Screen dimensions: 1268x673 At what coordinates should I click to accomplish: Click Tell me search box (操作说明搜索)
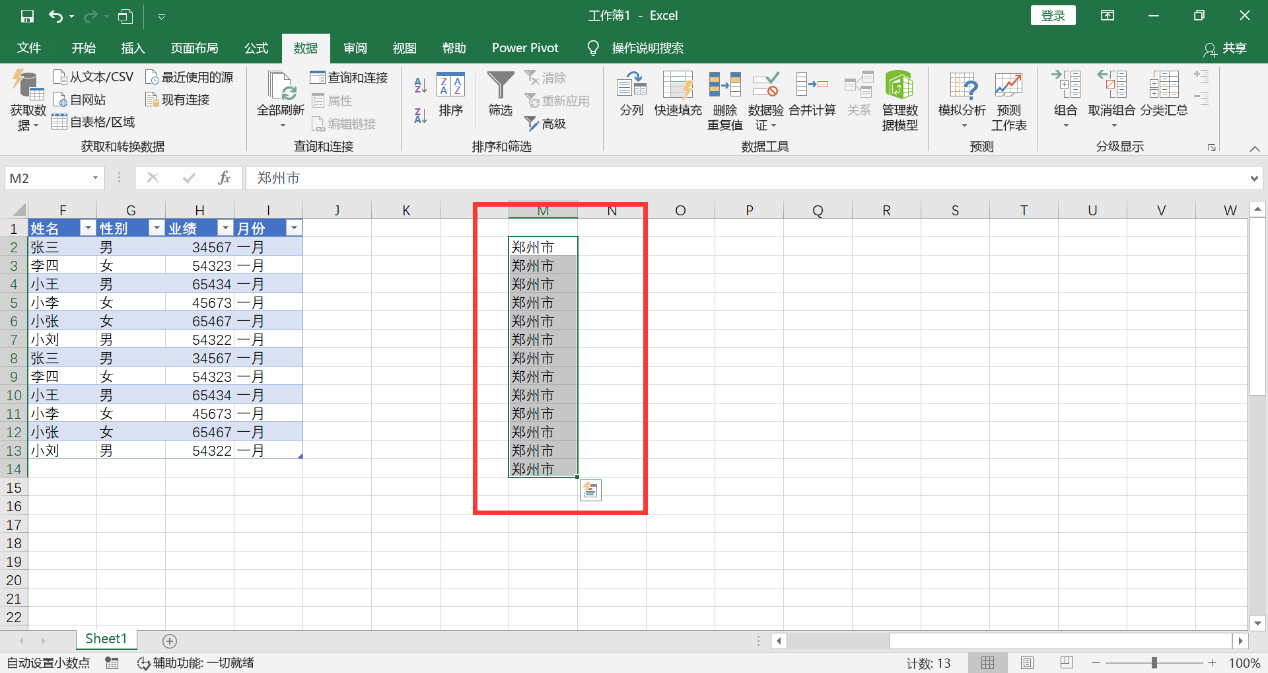click(635, 48)
